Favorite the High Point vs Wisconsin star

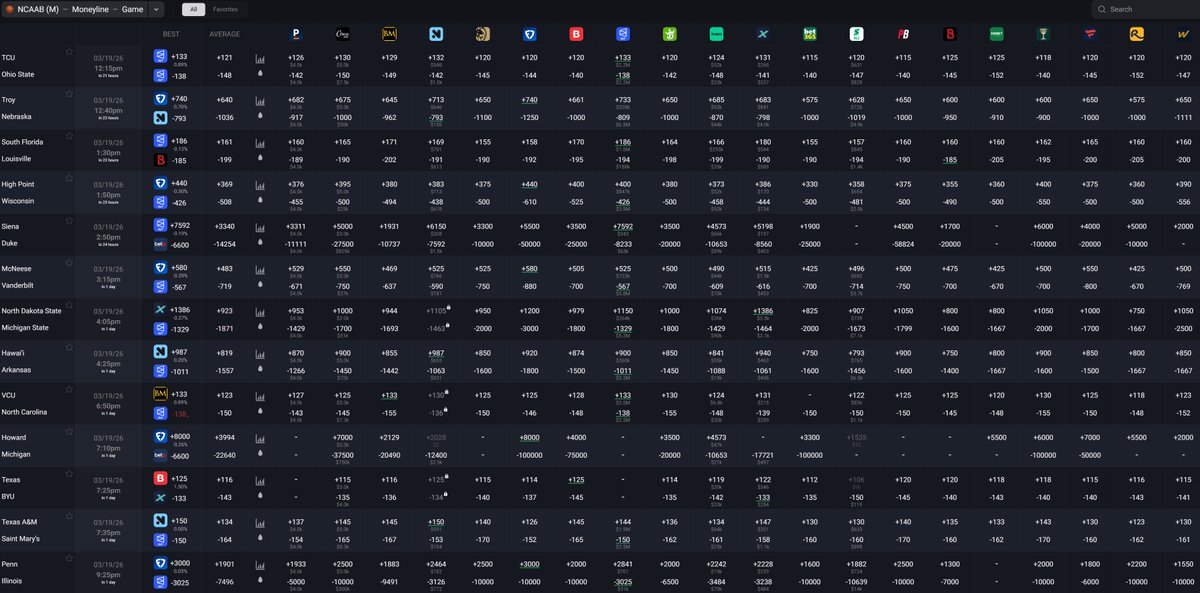69,178
